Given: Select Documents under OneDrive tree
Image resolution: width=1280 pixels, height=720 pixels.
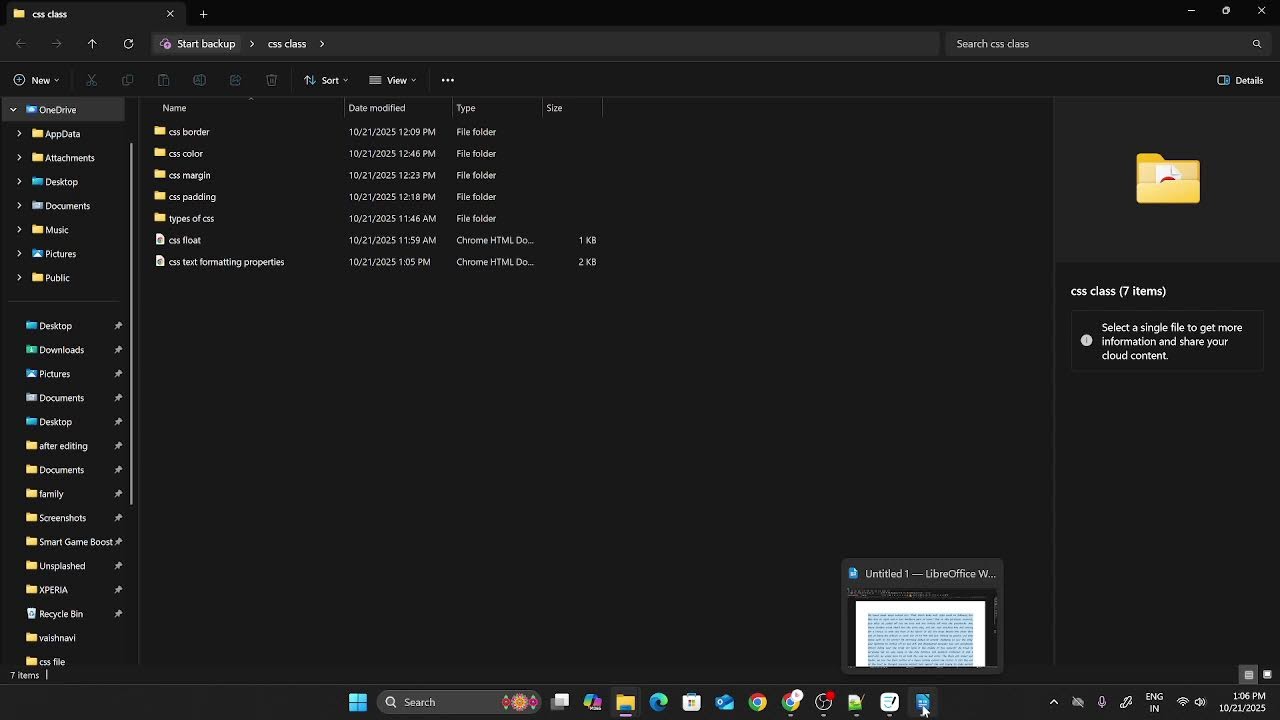Looking at the screenshot, I should [x=67, y=206].
